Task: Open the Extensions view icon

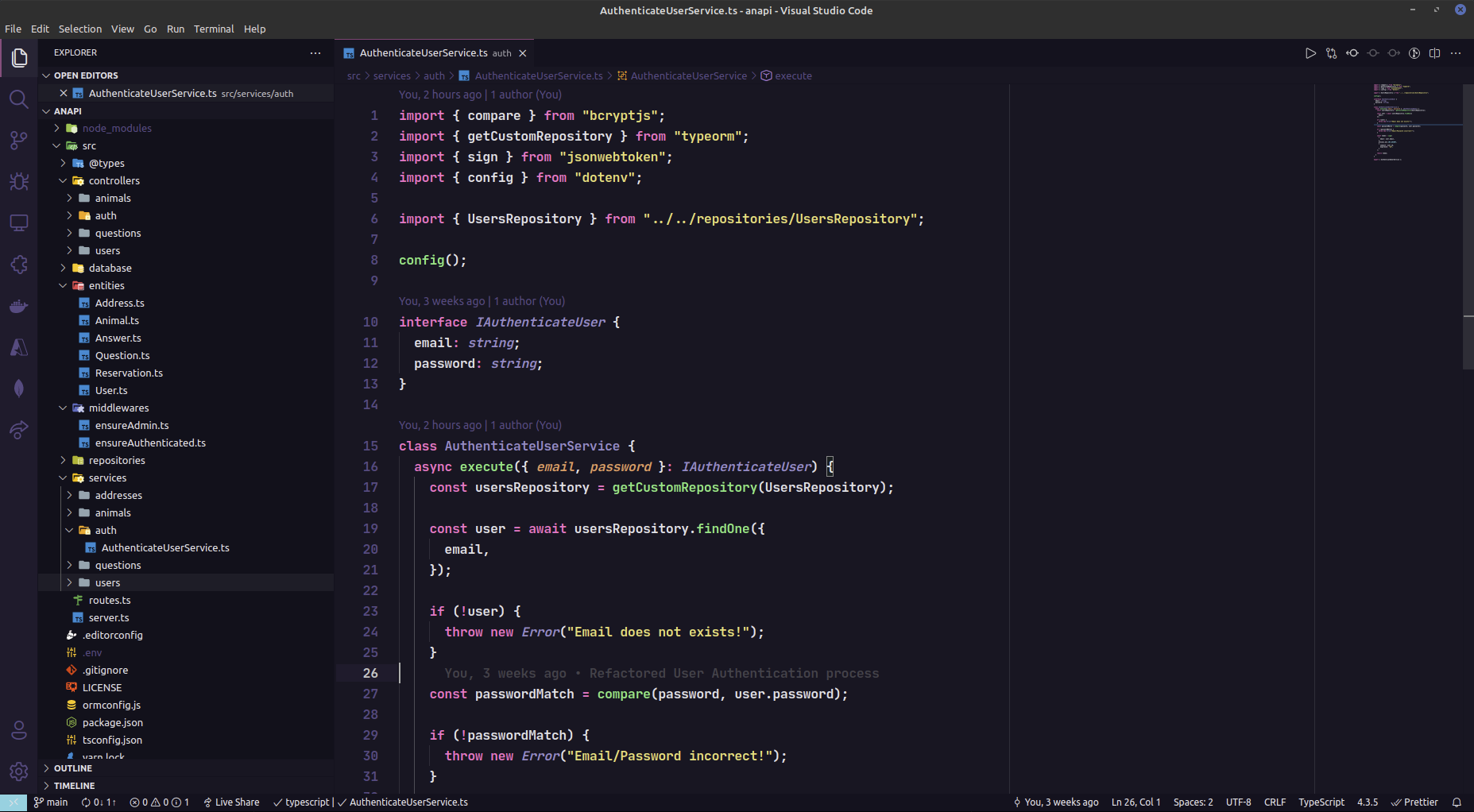Action: (19, 265)
